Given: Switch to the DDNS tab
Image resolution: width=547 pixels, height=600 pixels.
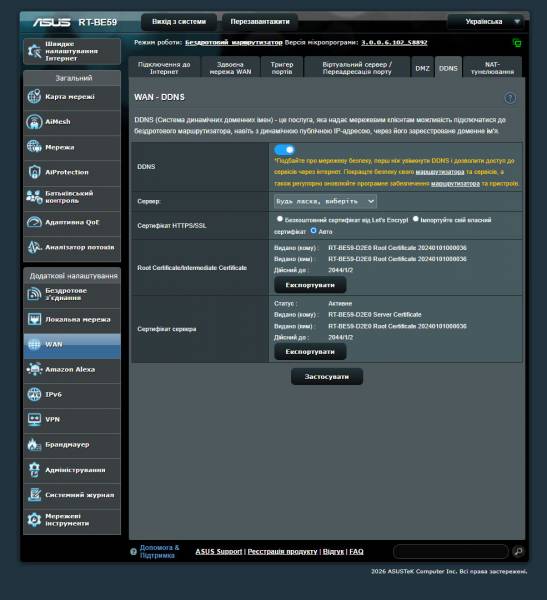Looking at the screenshot, I should click(x=448, y=68).
